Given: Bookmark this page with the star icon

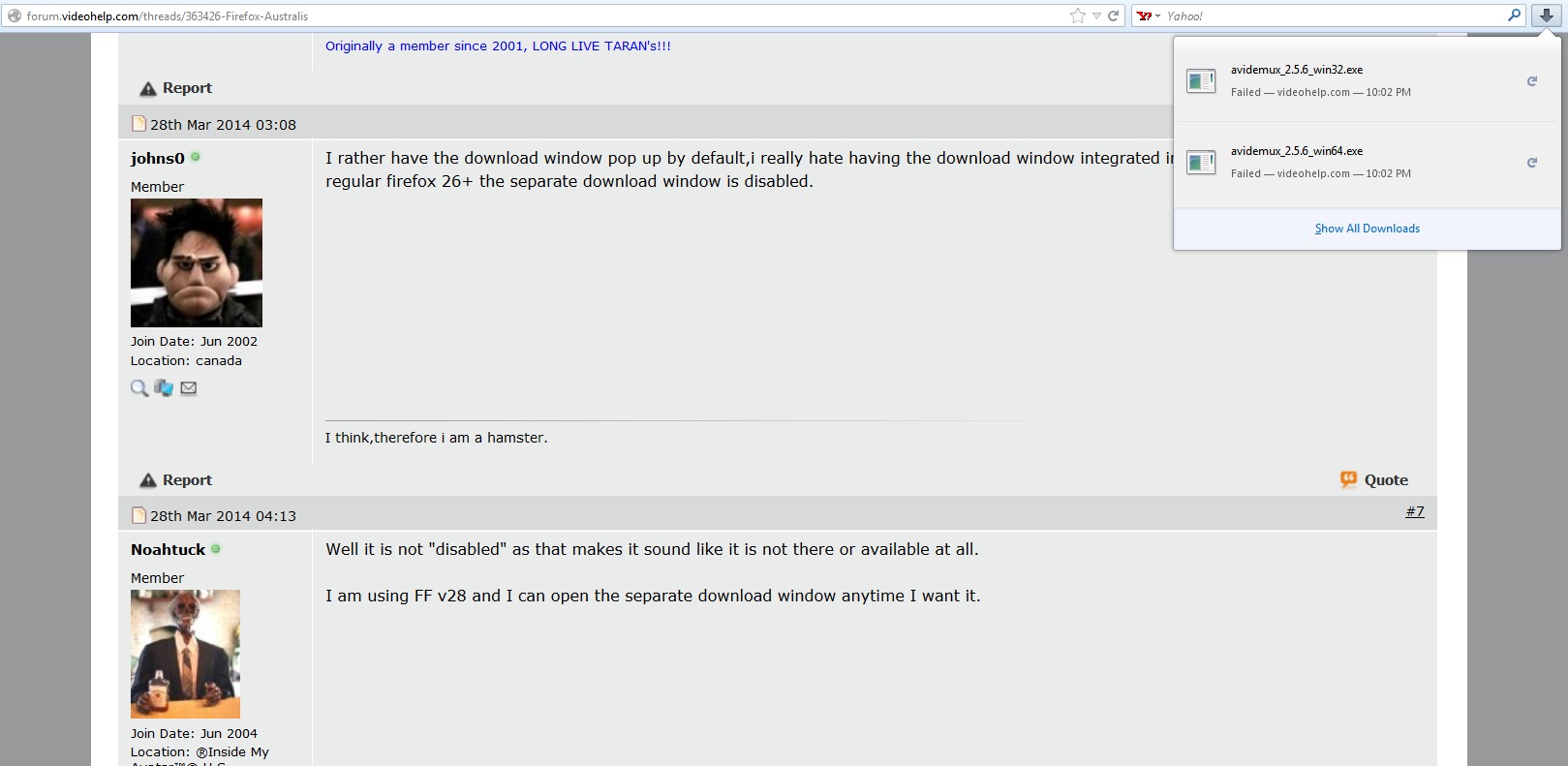Looking at the screenshot, I should (x=1077, y=15).
